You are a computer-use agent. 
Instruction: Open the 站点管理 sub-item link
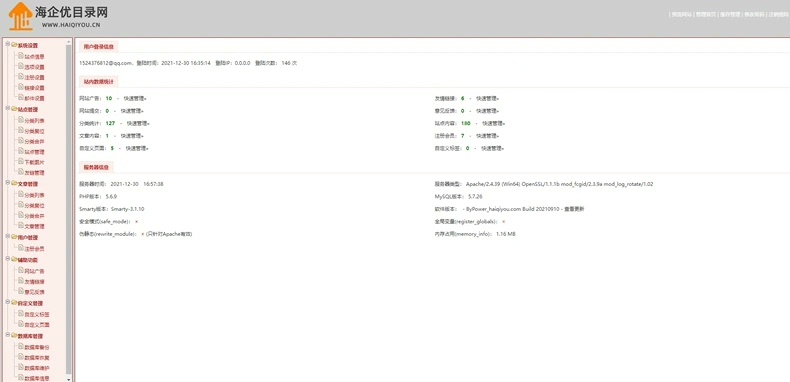[x=34, y=152]
